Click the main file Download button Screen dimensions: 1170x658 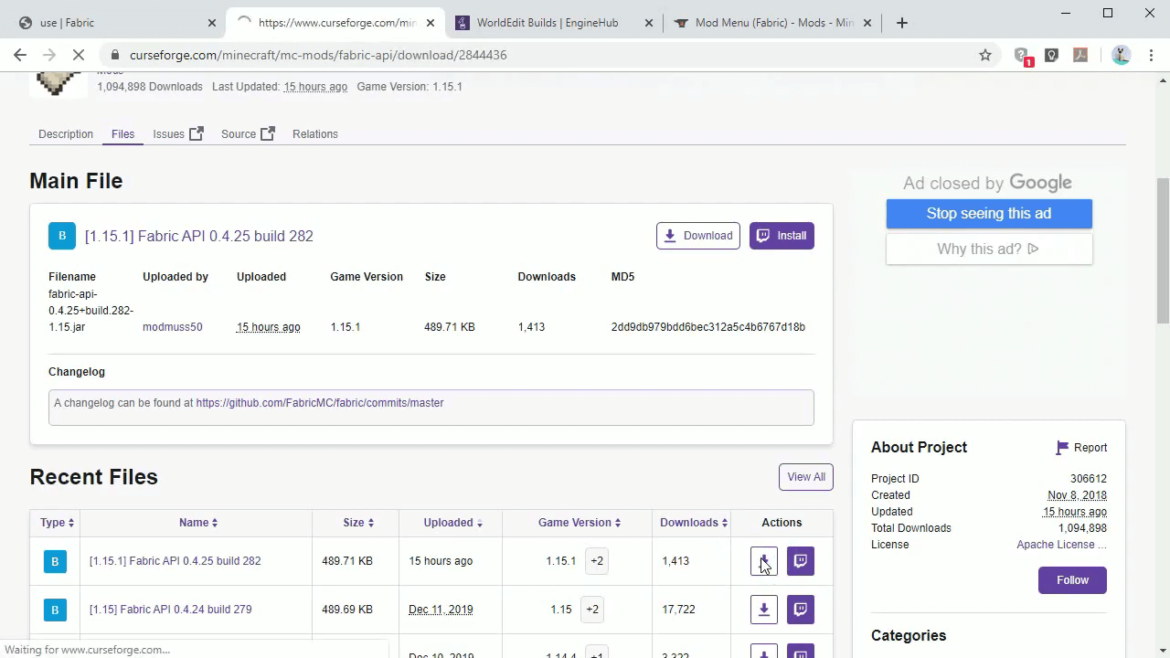coord(698,236)
